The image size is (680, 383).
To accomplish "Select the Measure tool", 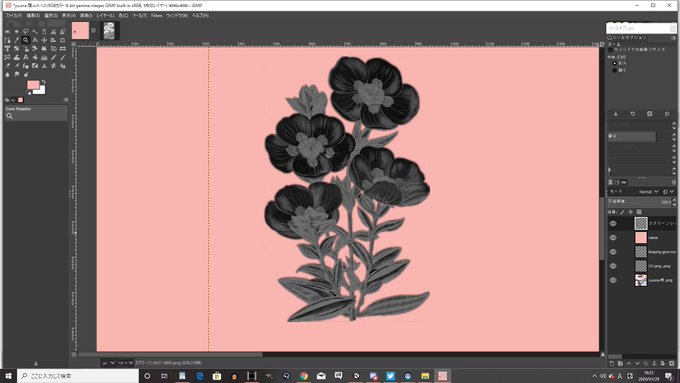I will click(35, 40).
